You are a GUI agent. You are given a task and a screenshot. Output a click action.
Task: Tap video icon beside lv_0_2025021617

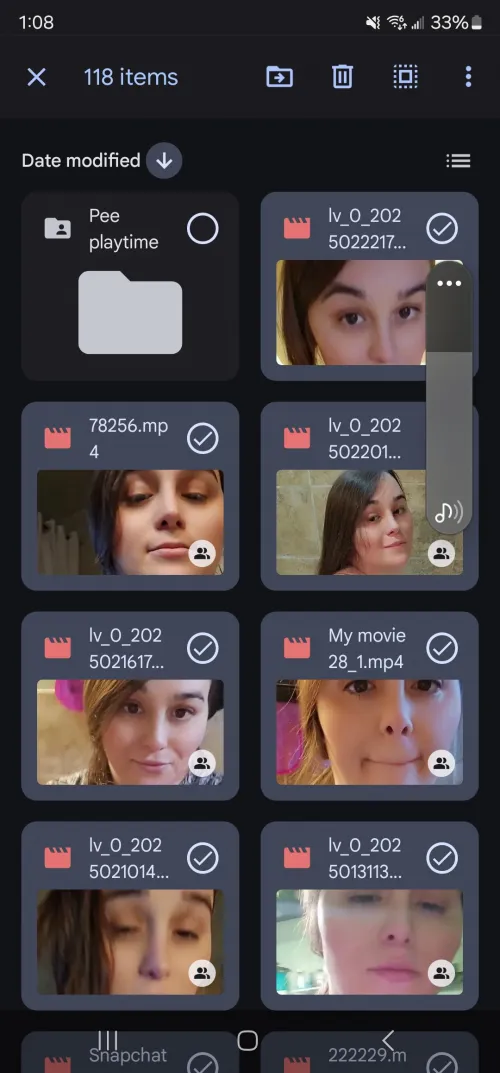(x=57, y=648)
